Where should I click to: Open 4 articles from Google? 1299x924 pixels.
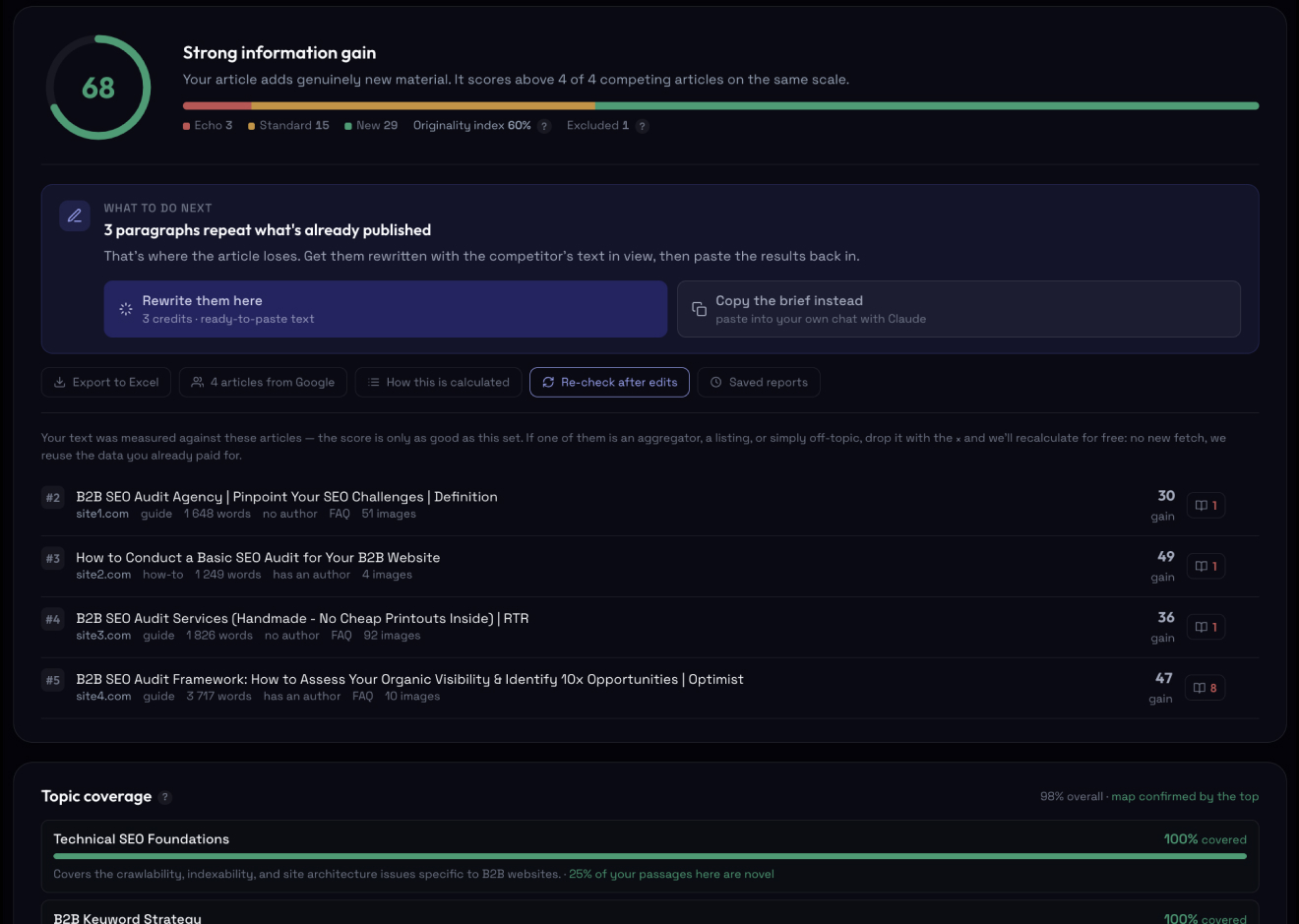(x=263, y=382)
